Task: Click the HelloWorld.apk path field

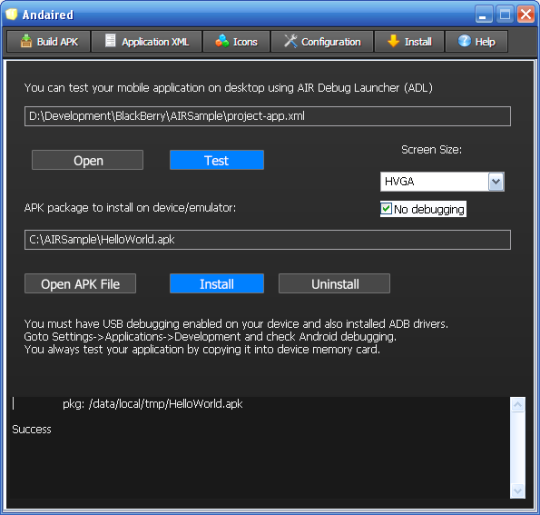Action: [x=268, y=240]
